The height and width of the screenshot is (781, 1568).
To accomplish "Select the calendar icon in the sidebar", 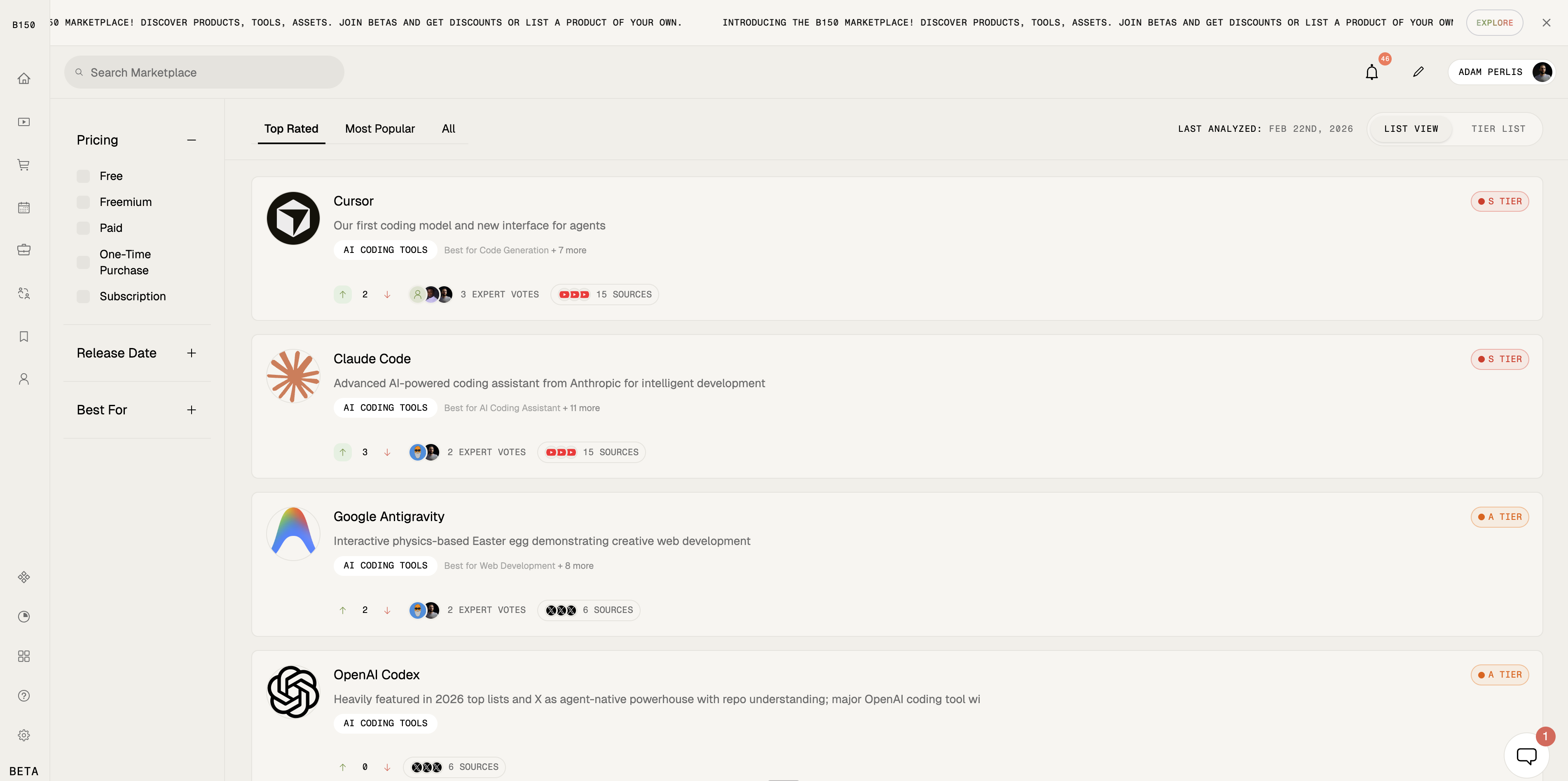I will (x=24, y=207).
